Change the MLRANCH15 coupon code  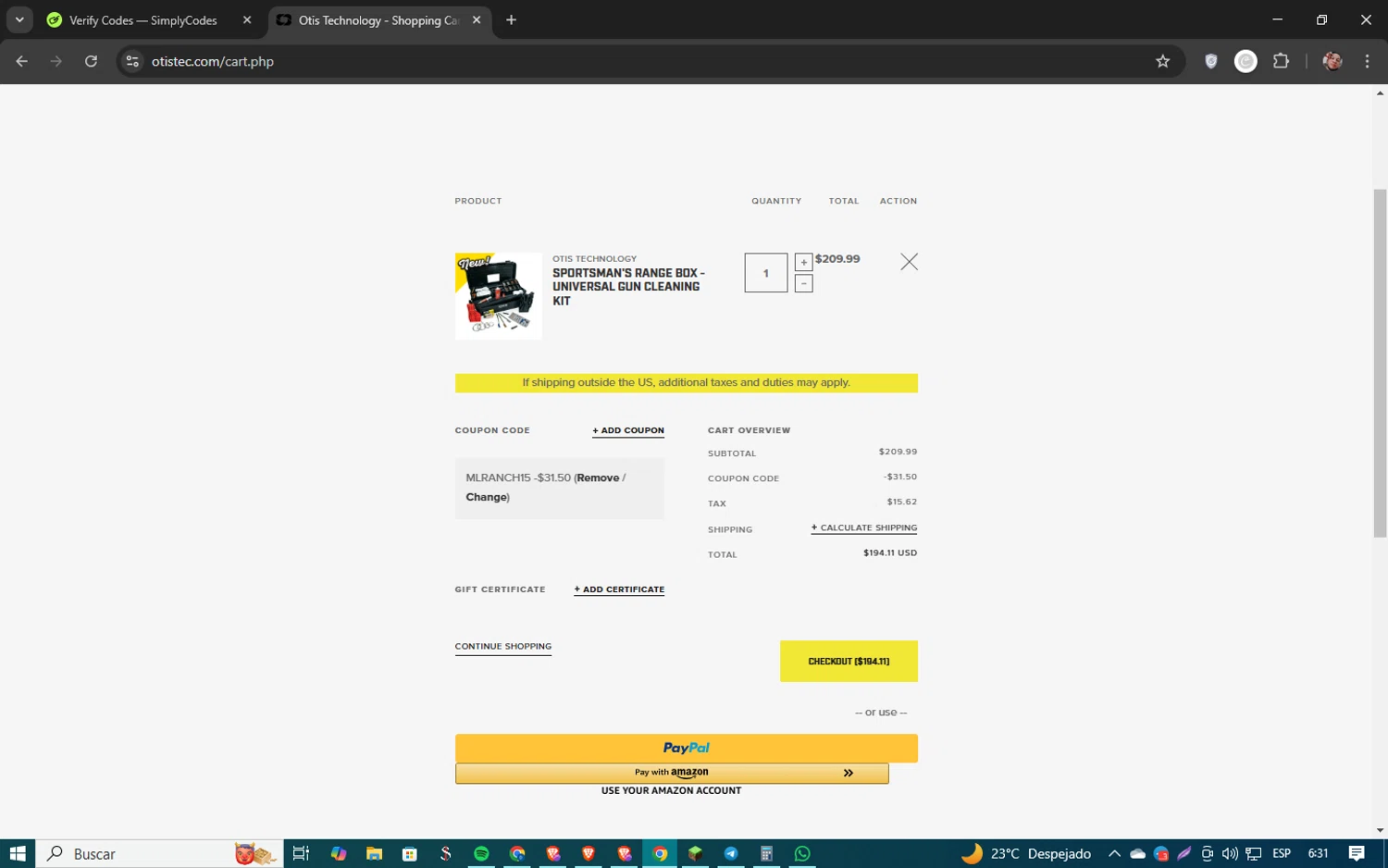pos(487,497)
